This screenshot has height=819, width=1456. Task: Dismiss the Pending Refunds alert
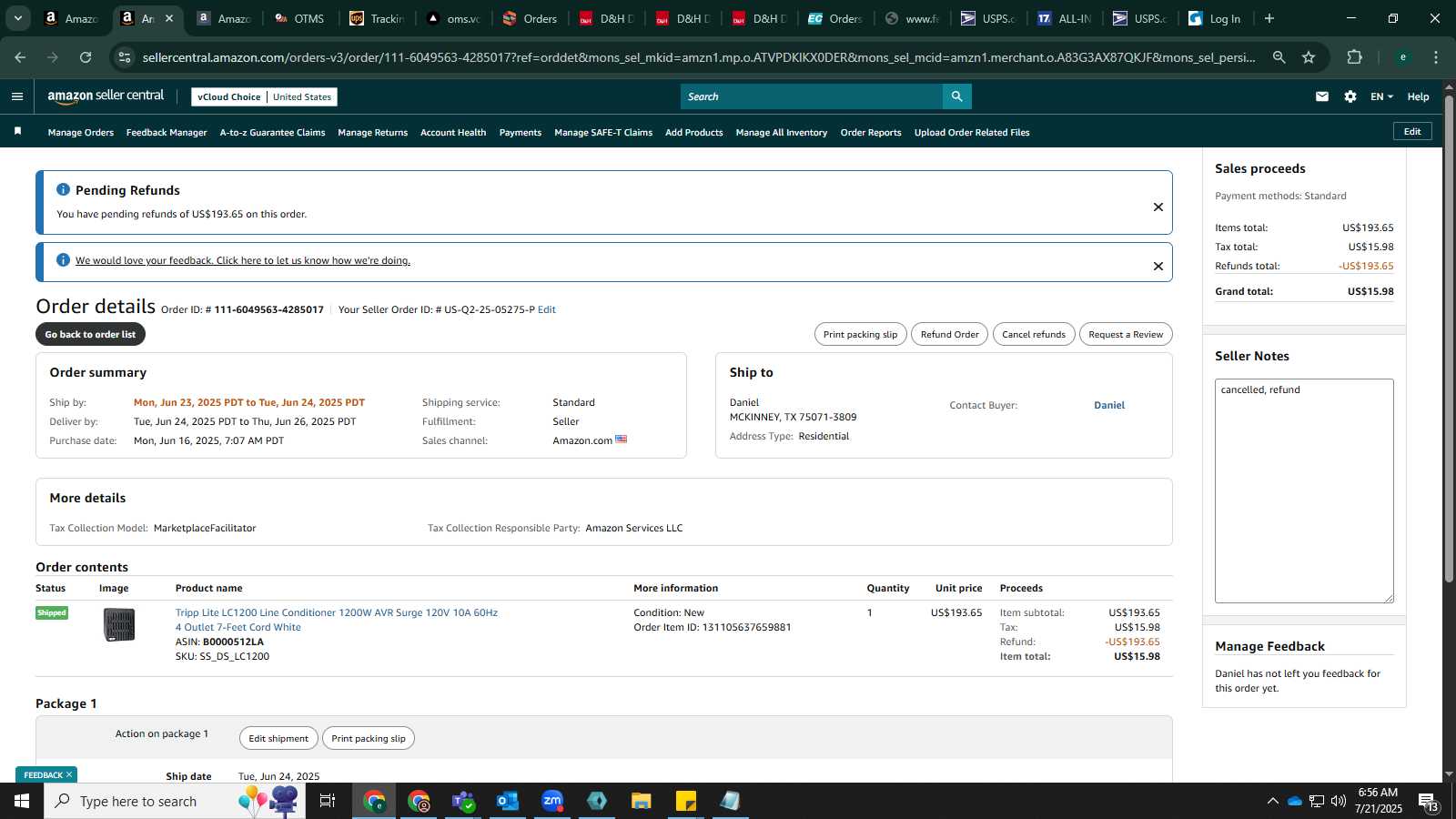point(1158,207)
